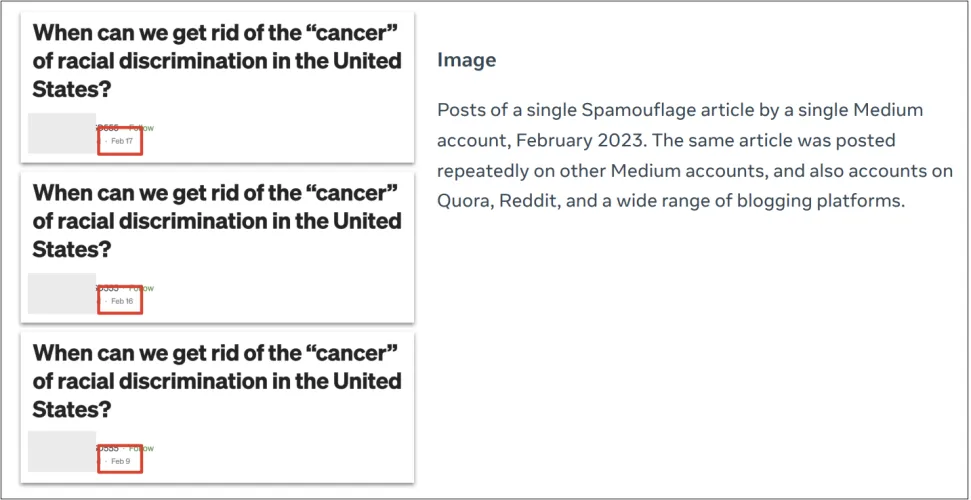Click Follow on the Feb 16 post
Viewport: 971px width, 500px height.
tap(143, 288)
